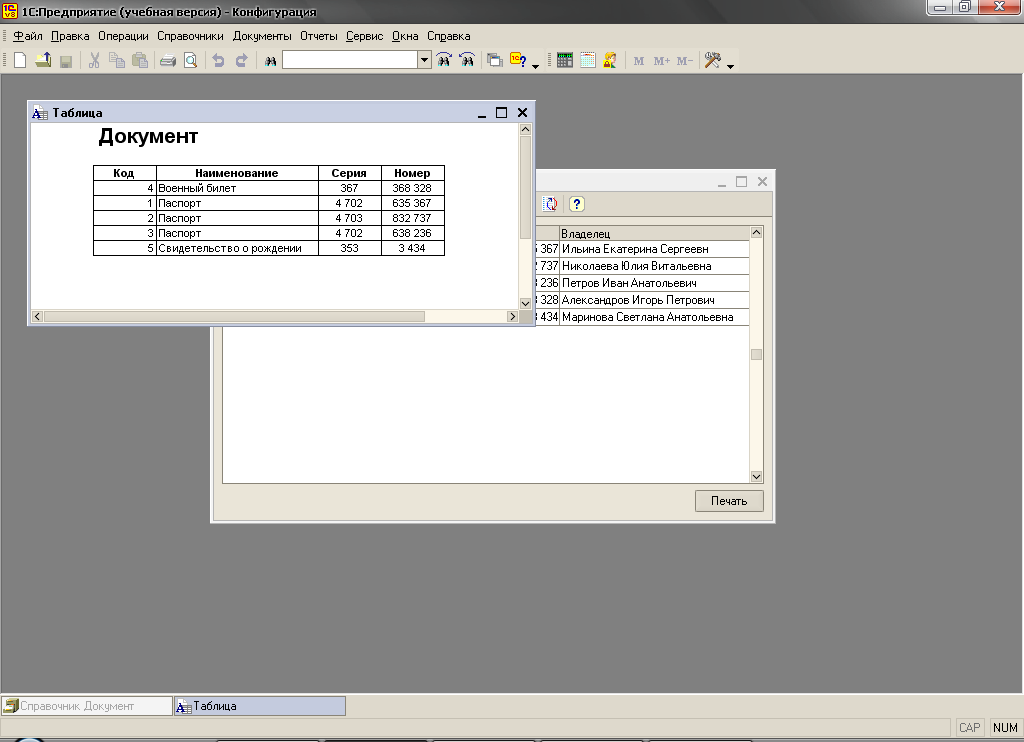The height and width of the screenshot is (742, 1024).
Task: Open the Calculator from the toolbar
Action: tap(565, 61)
